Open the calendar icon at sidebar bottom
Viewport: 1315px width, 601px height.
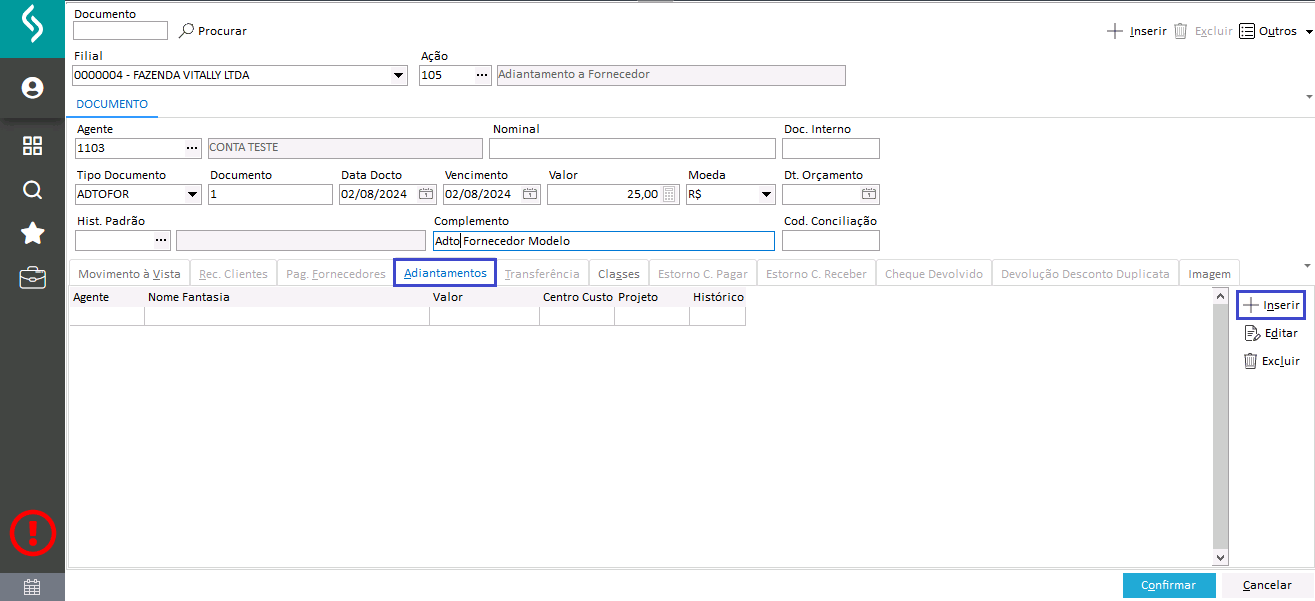tap(32, 587)
